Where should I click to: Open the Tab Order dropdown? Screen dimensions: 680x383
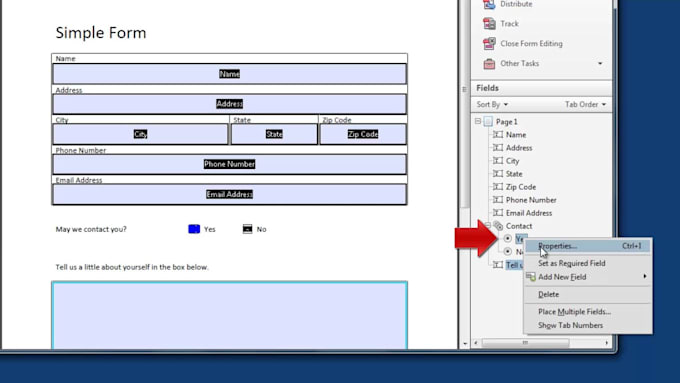point(585,105)
